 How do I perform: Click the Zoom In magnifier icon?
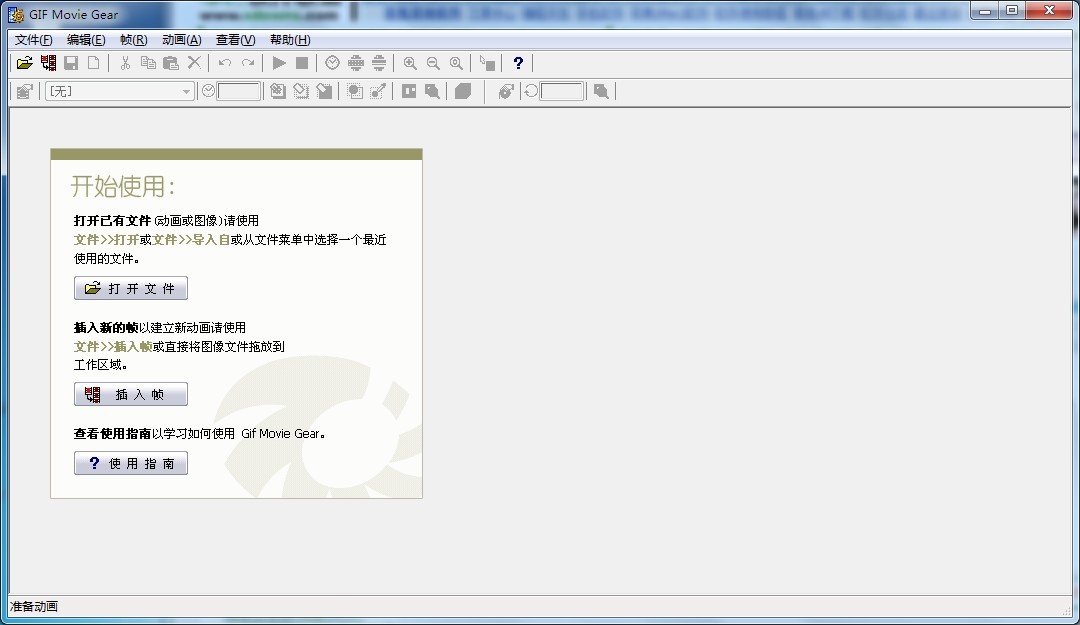[410, 63]
